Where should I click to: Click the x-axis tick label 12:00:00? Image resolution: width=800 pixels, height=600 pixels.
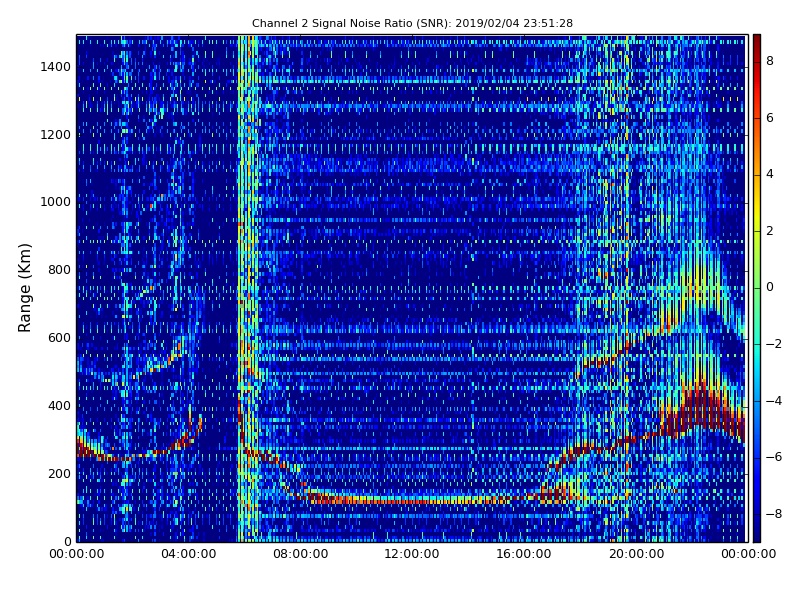tap(412, 554)
